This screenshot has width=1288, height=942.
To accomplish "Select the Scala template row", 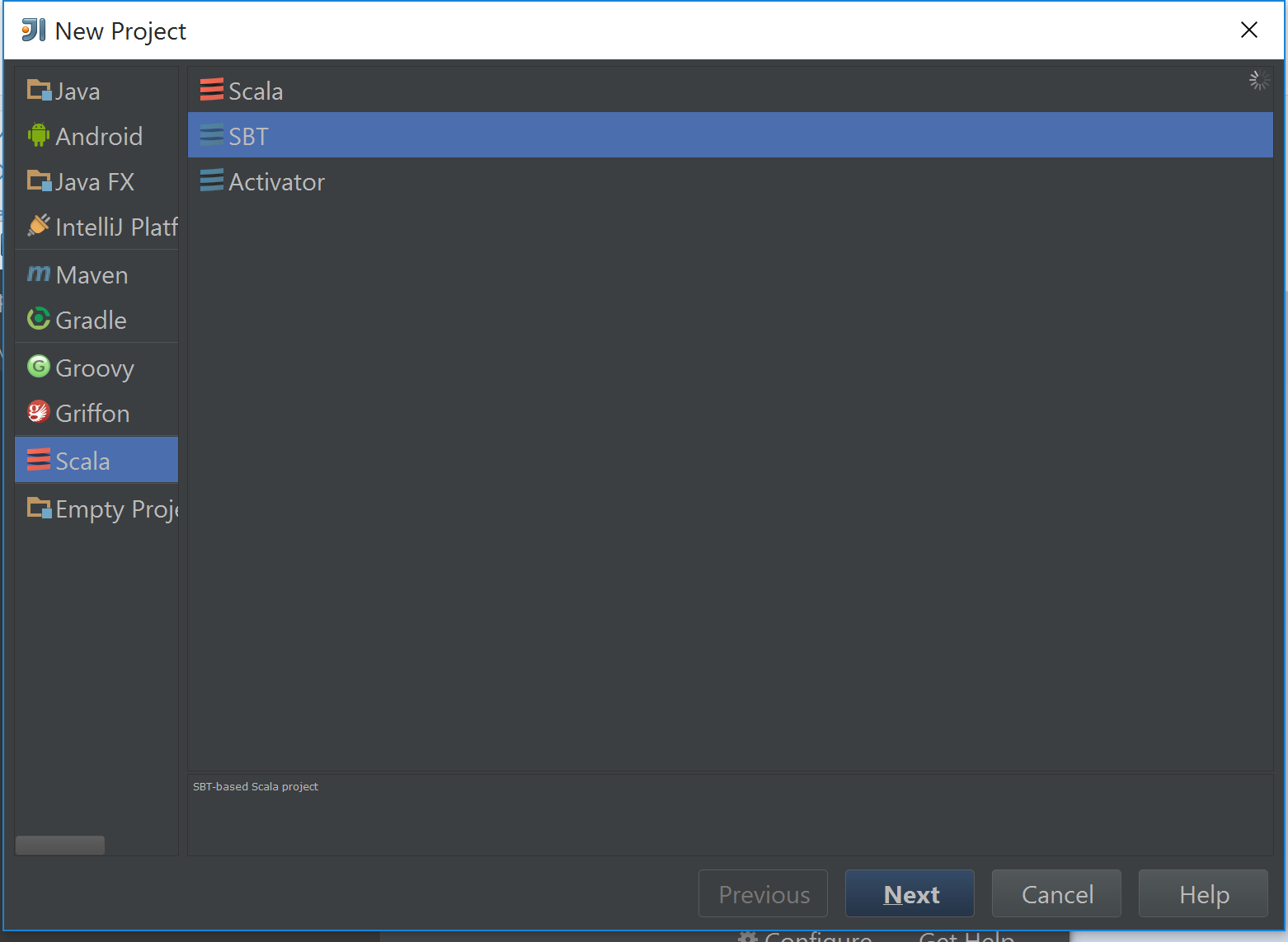I will 731,91.
